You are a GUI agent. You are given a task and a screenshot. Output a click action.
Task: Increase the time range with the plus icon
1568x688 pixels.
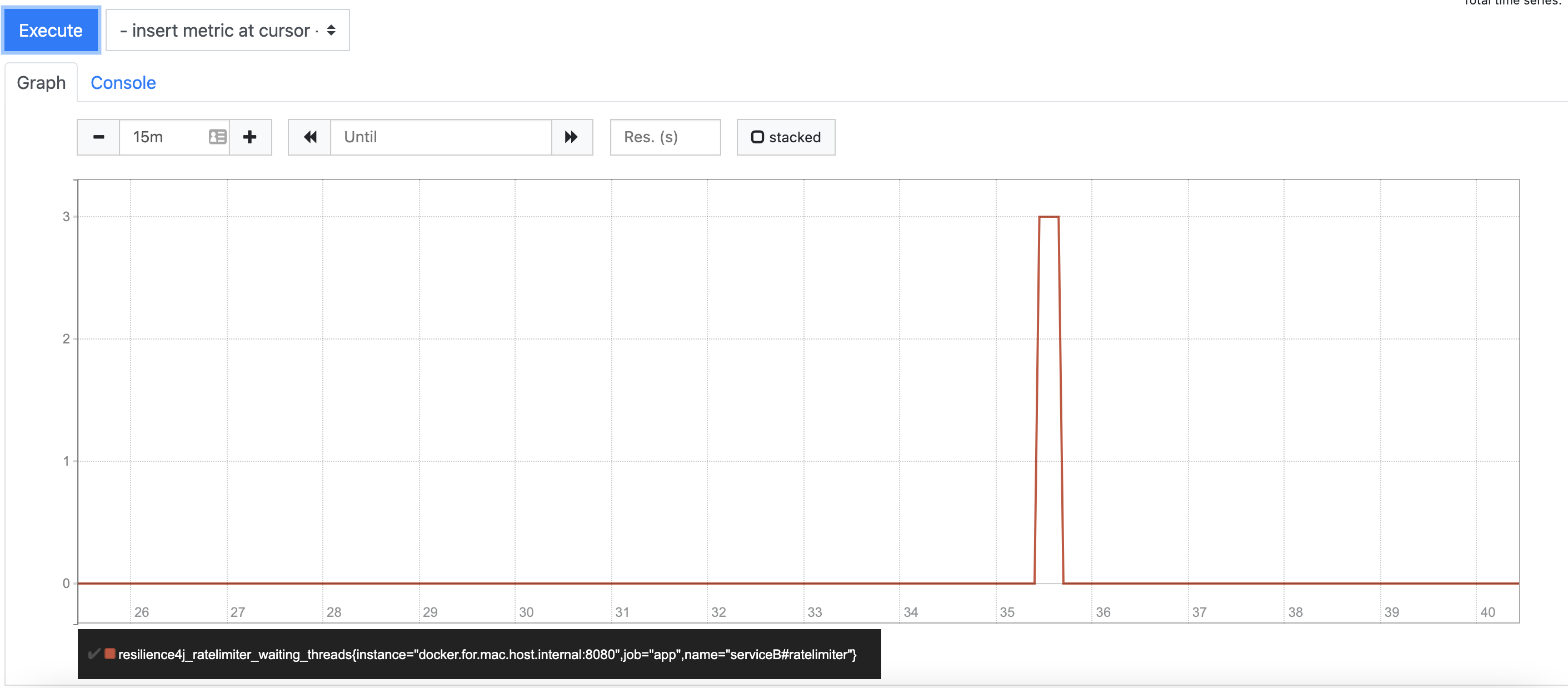[250, 137]
